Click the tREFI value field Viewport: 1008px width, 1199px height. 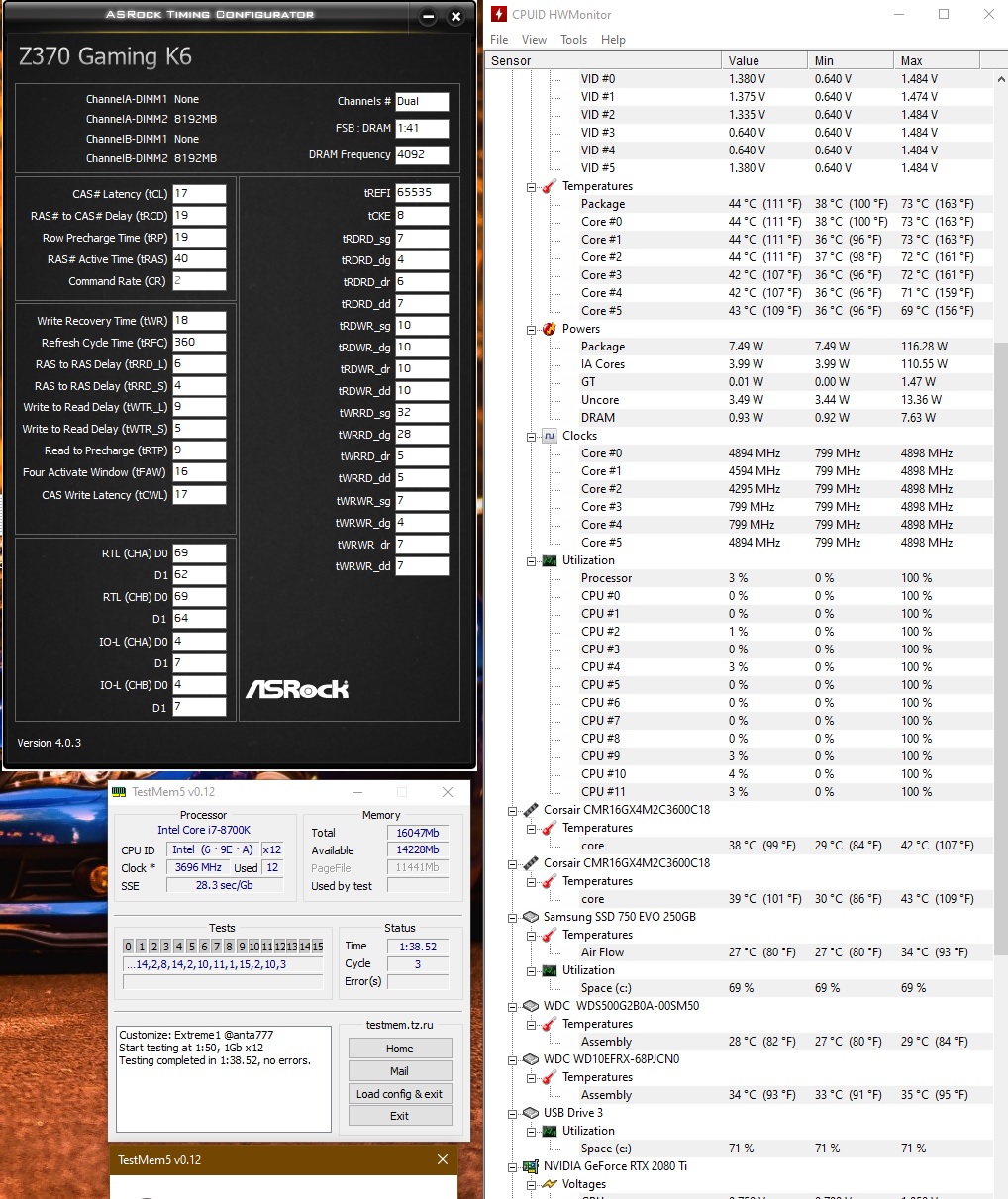click(x=422, y=193)
